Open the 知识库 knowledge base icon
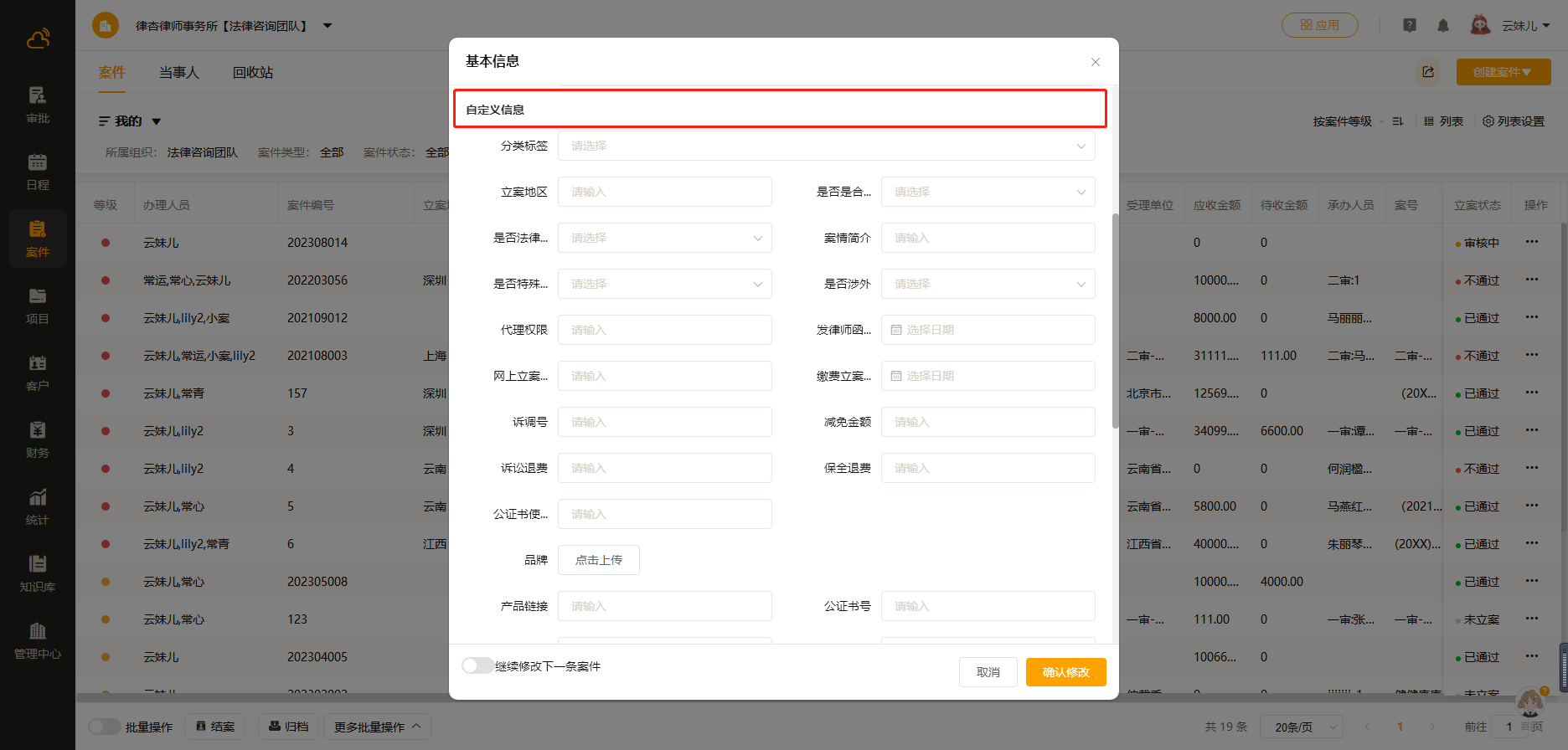This screenshot has width=1568, height=750. (x=38, y=573)
